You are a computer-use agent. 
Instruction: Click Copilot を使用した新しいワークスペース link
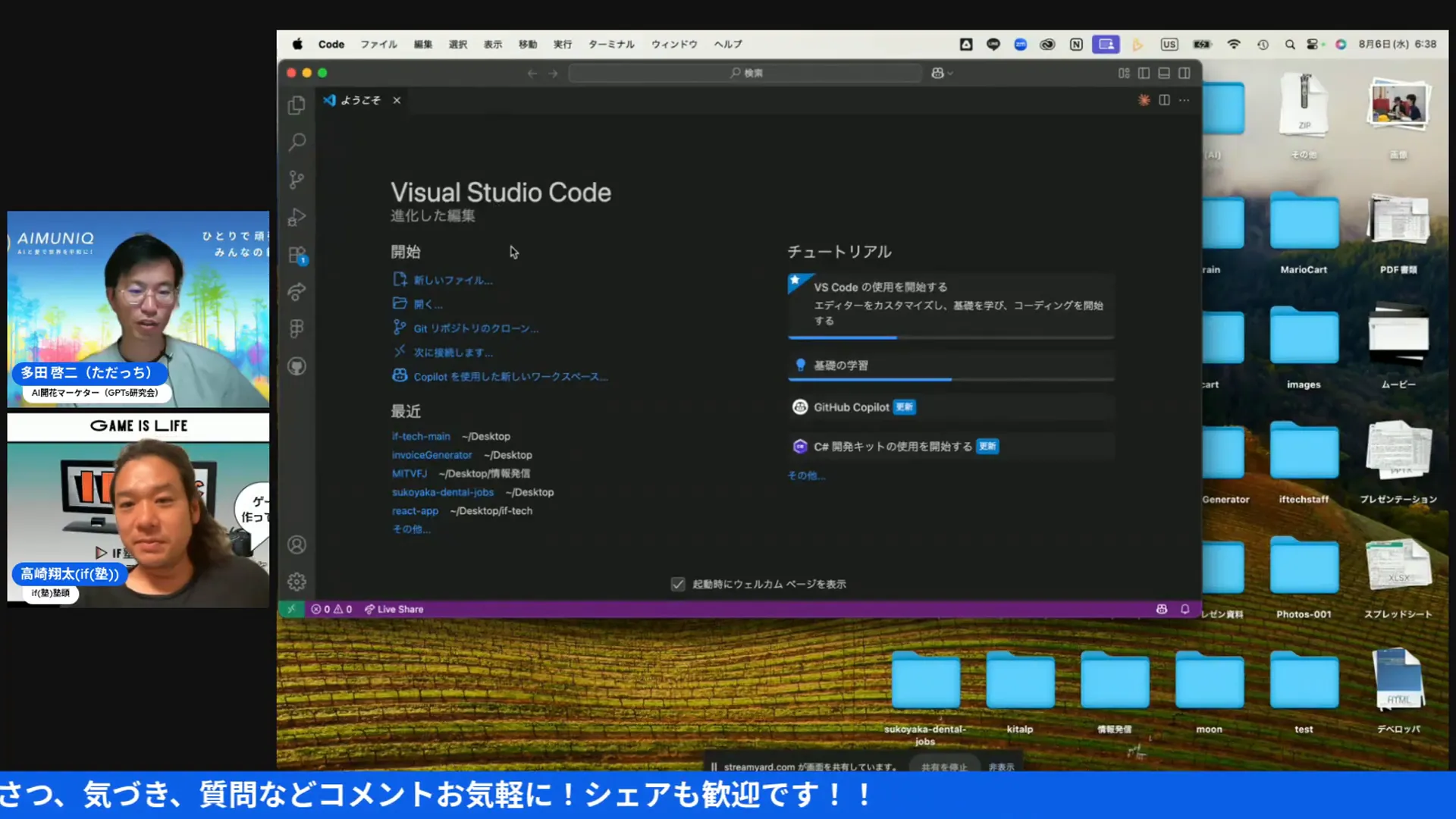(510, 376)
